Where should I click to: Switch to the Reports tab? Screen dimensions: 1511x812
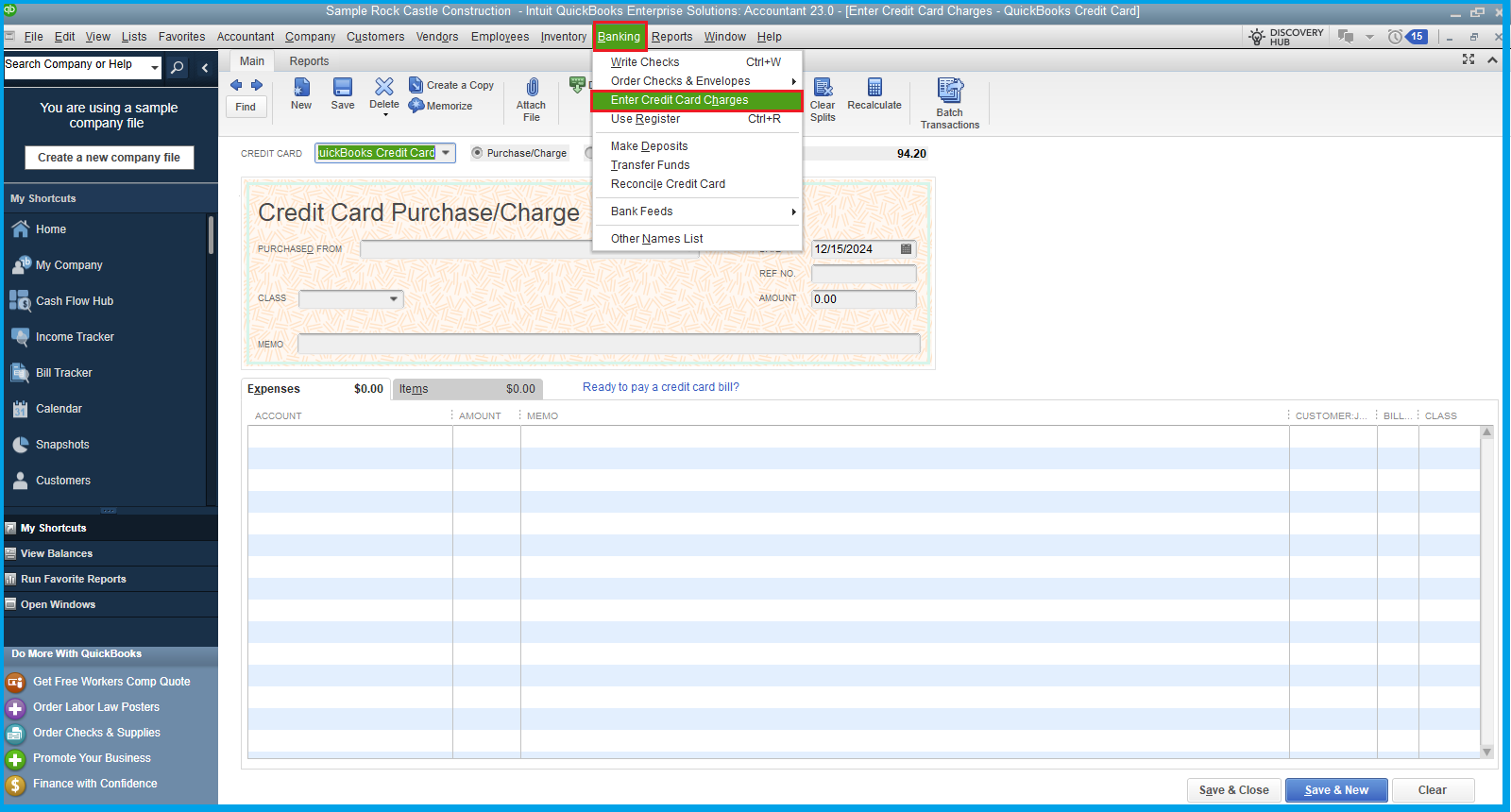[309, 61]
